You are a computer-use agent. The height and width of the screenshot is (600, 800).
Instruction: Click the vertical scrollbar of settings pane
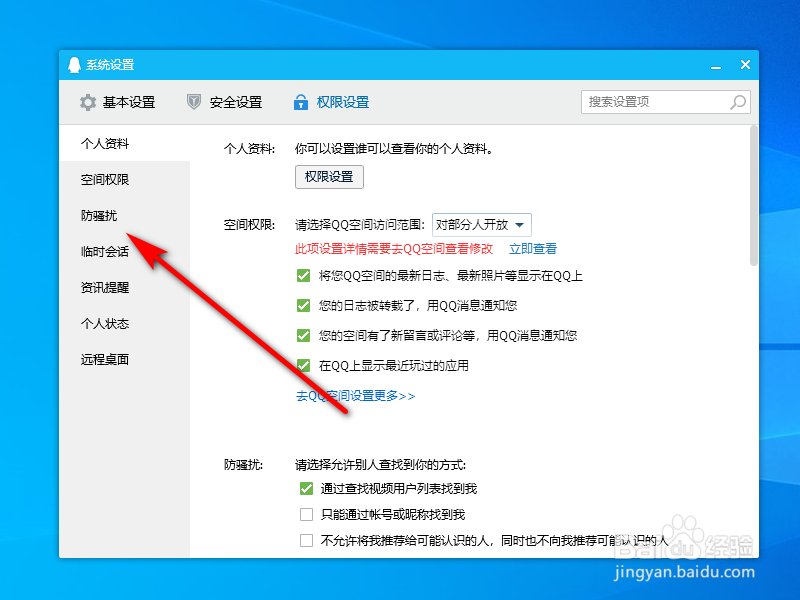click(754, 196)
